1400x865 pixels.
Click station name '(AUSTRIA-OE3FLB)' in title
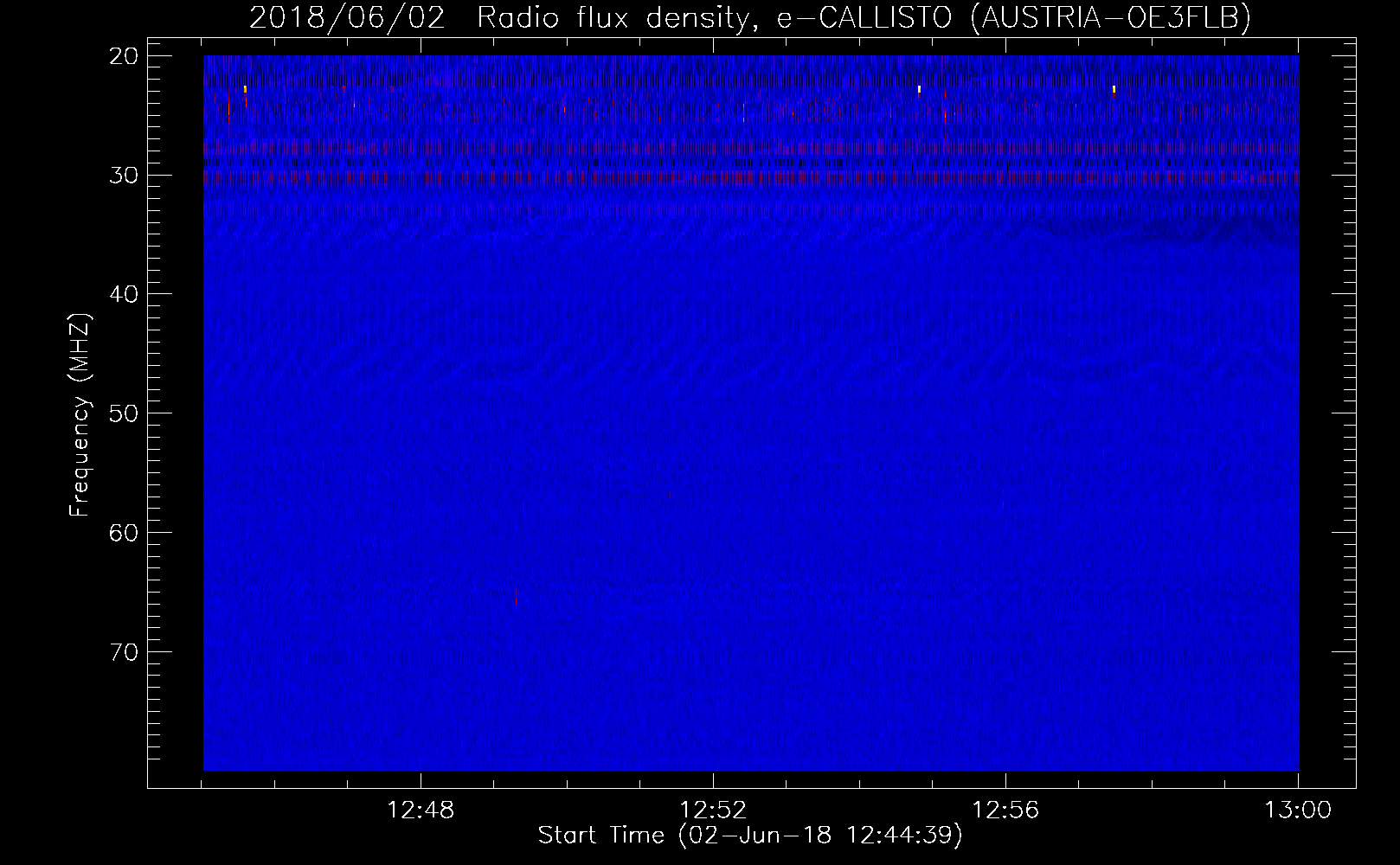1110,17
